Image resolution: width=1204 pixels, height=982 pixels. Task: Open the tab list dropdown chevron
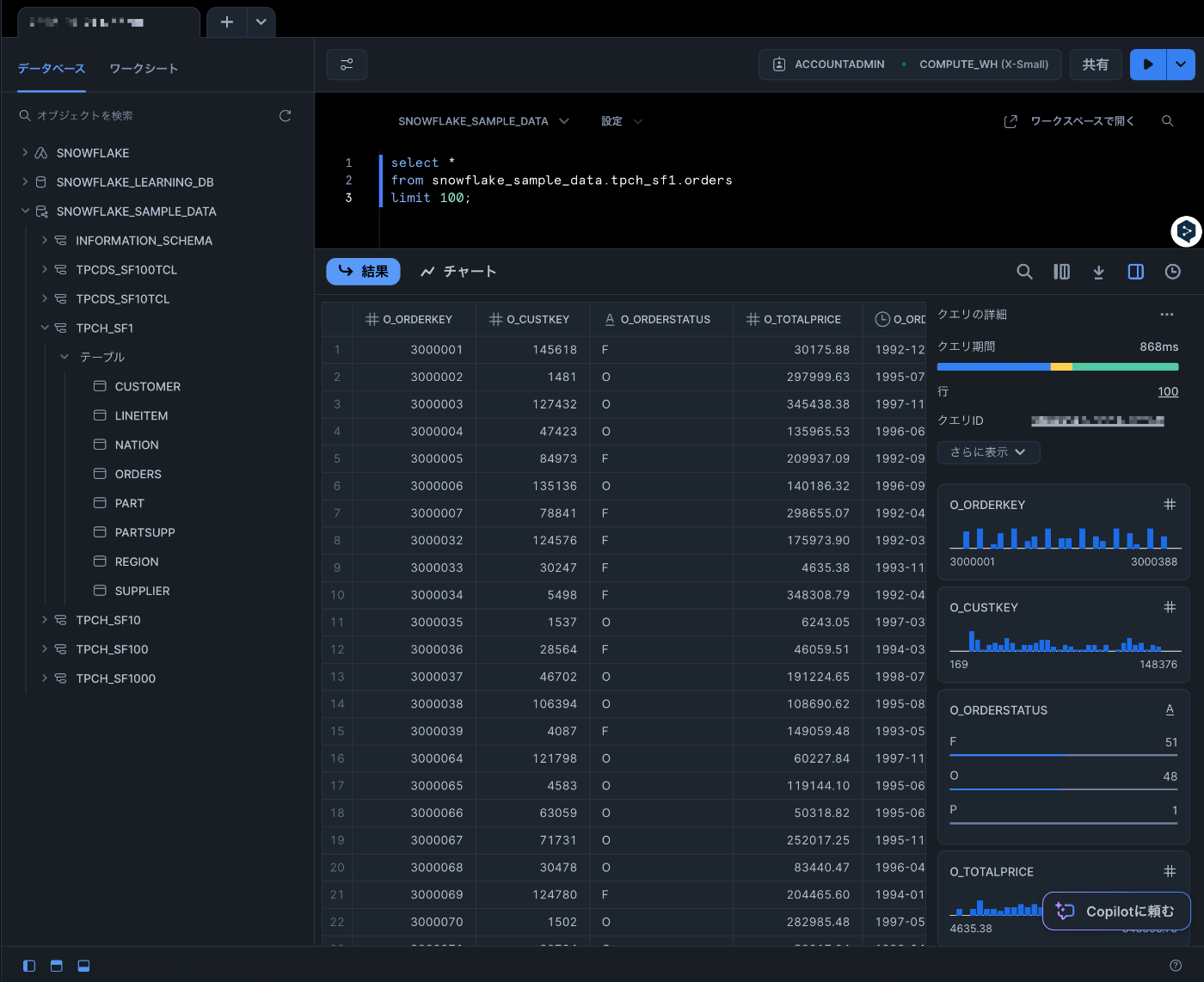coord(261,21)
